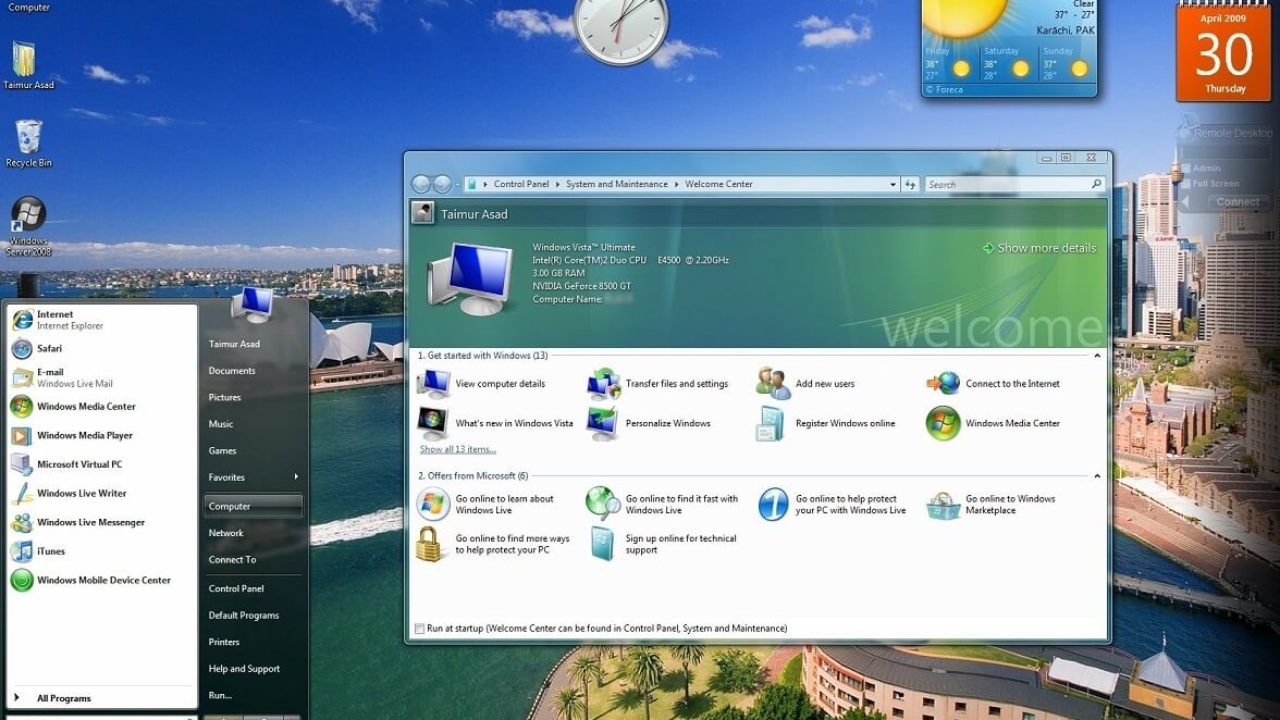The width and height of the screenshot is (1280, 720).
Task: Open Run... from Start menu
Action: 220,695
